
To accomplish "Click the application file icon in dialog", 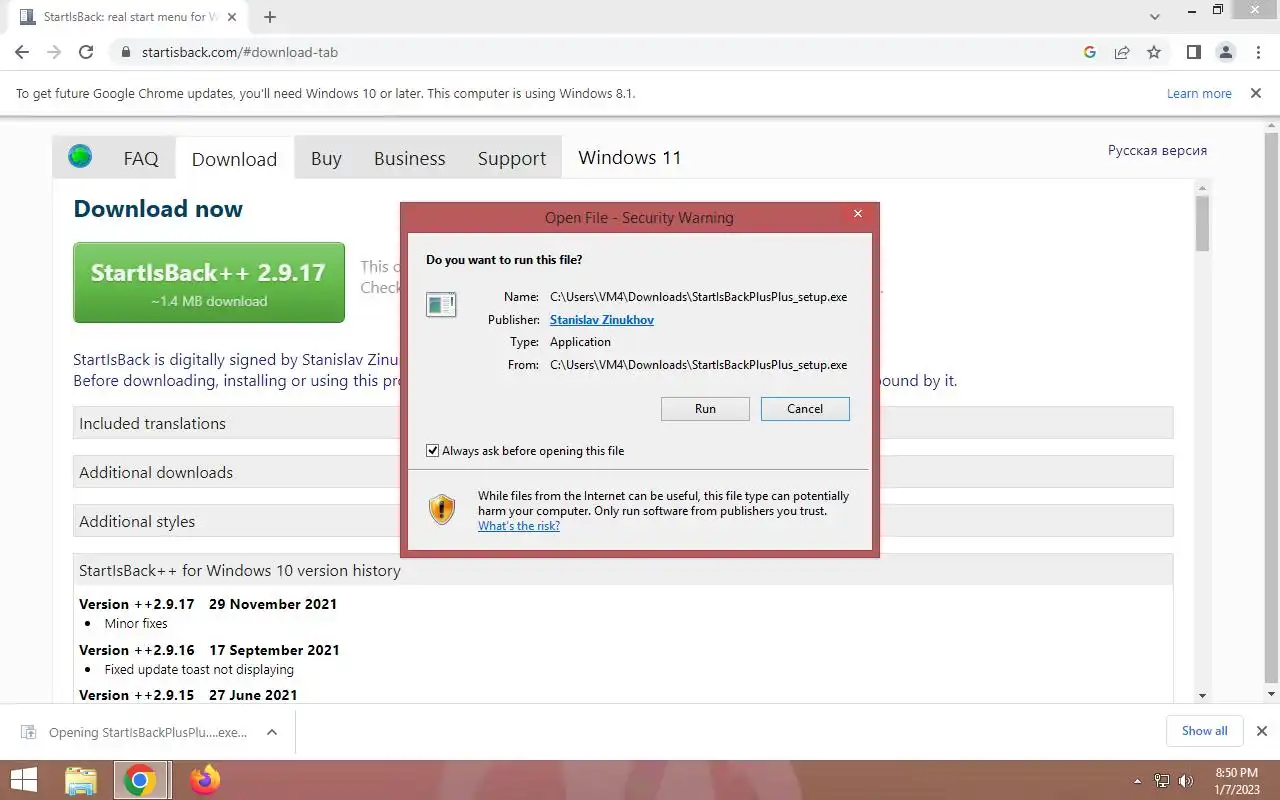I will 441,304.
